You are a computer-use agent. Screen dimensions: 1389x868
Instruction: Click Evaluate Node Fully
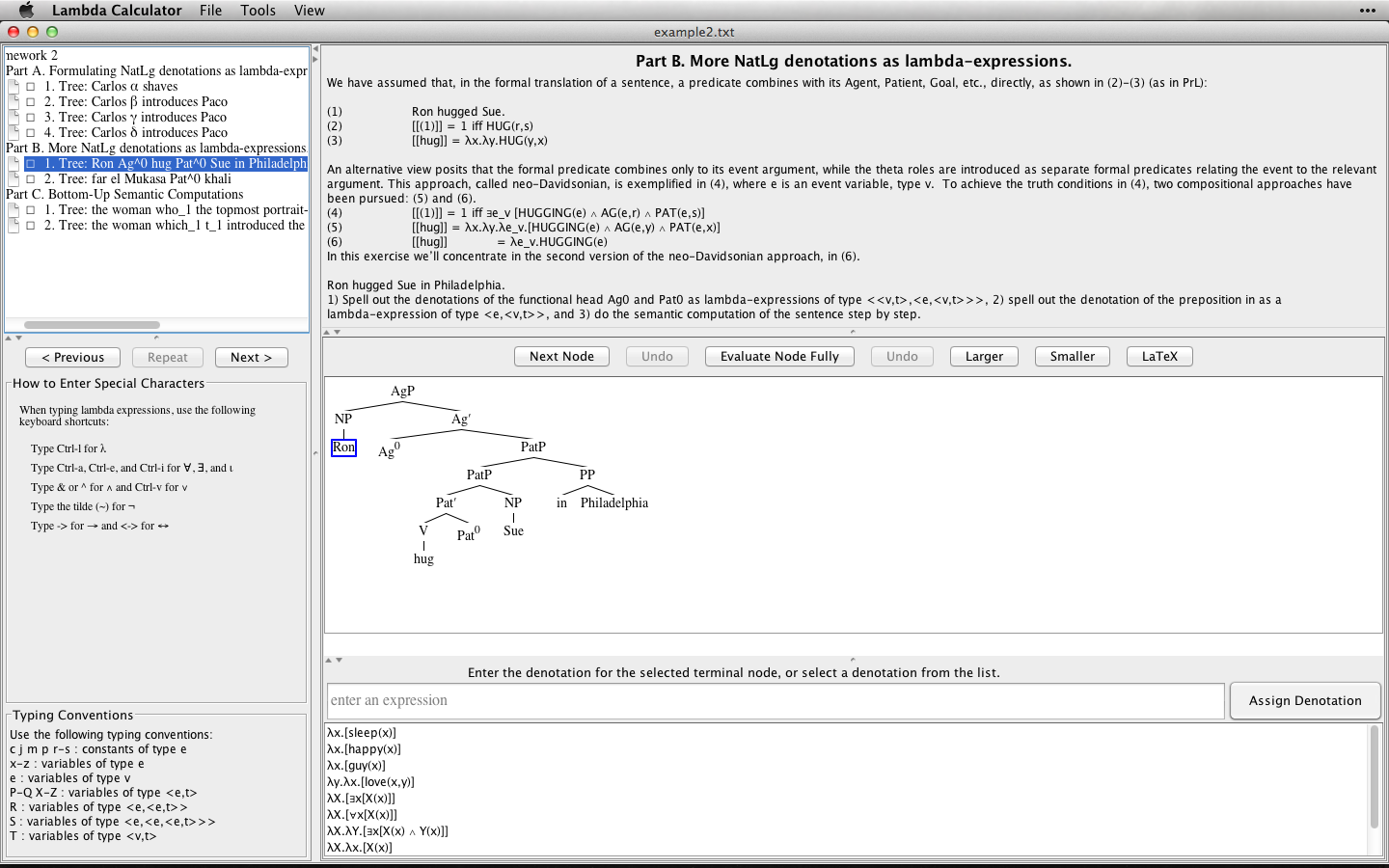pos(779,356)
